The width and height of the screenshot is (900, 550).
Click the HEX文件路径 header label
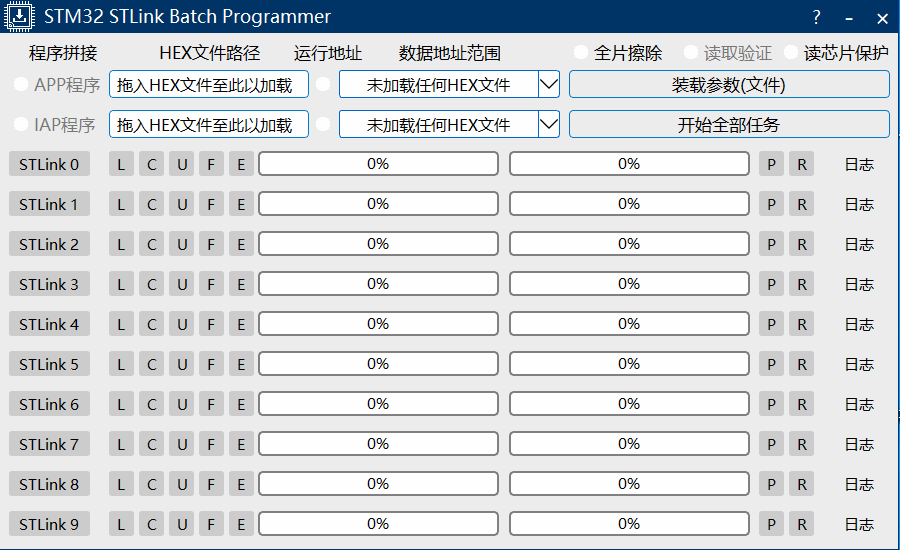[210, 53]
